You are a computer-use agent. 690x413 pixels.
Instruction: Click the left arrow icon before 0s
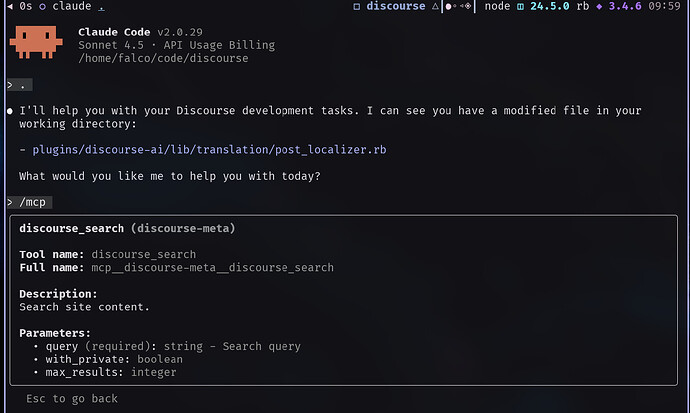[10, 6]
